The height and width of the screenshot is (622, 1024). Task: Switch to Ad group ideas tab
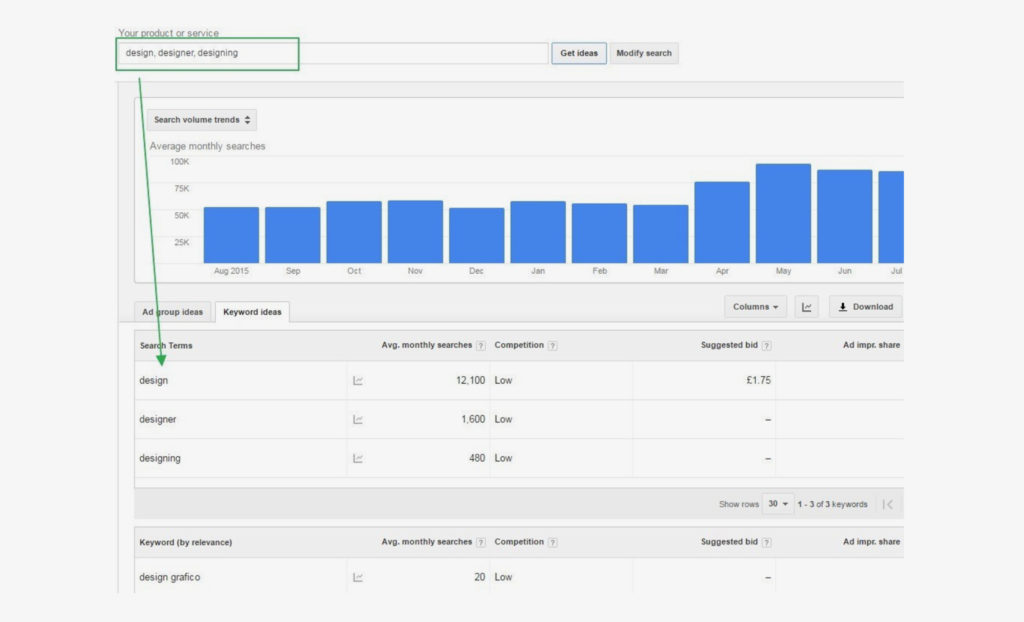point(172,312)
